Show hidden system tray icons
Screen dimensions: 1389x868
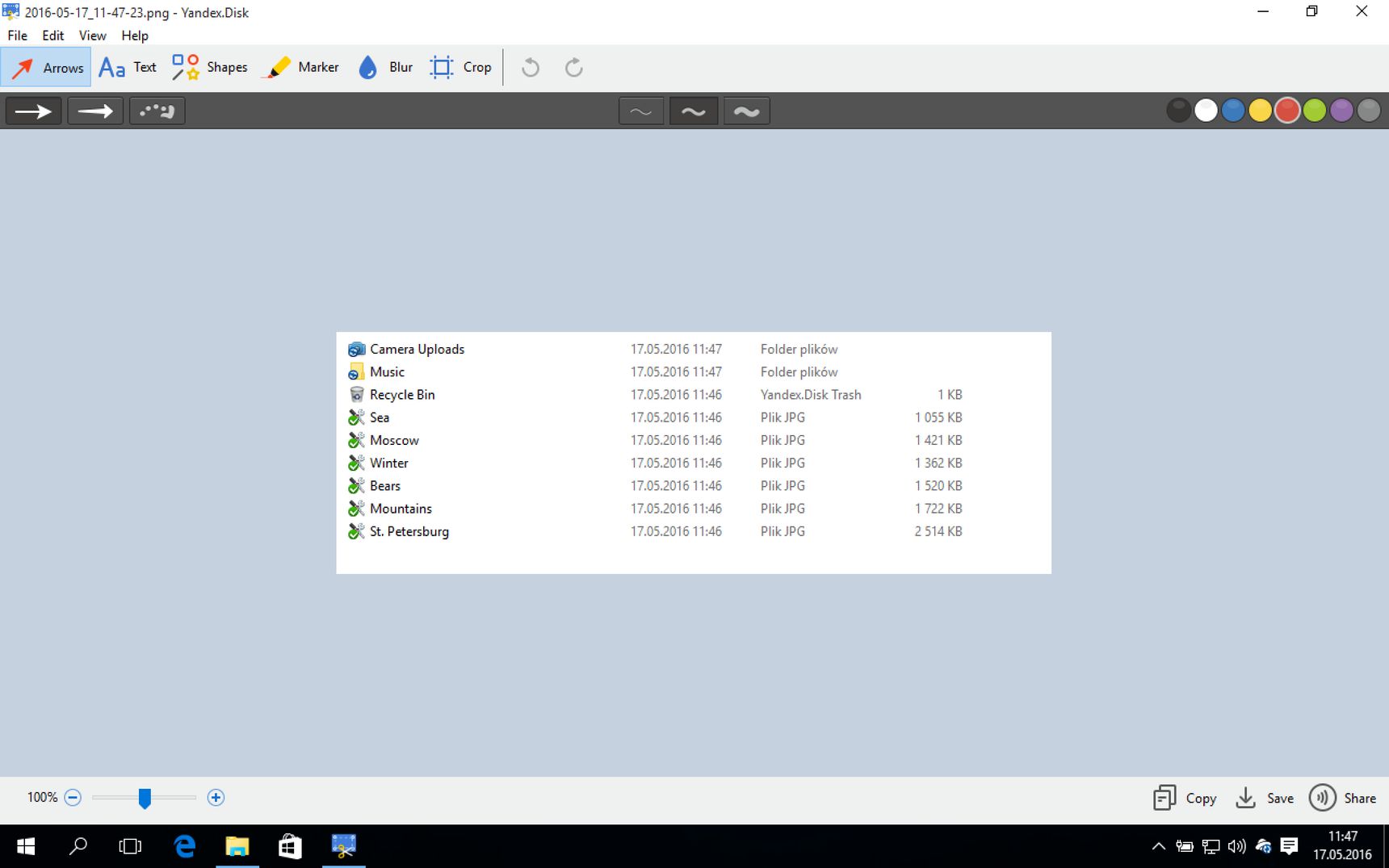click(x=1159, y=846)
